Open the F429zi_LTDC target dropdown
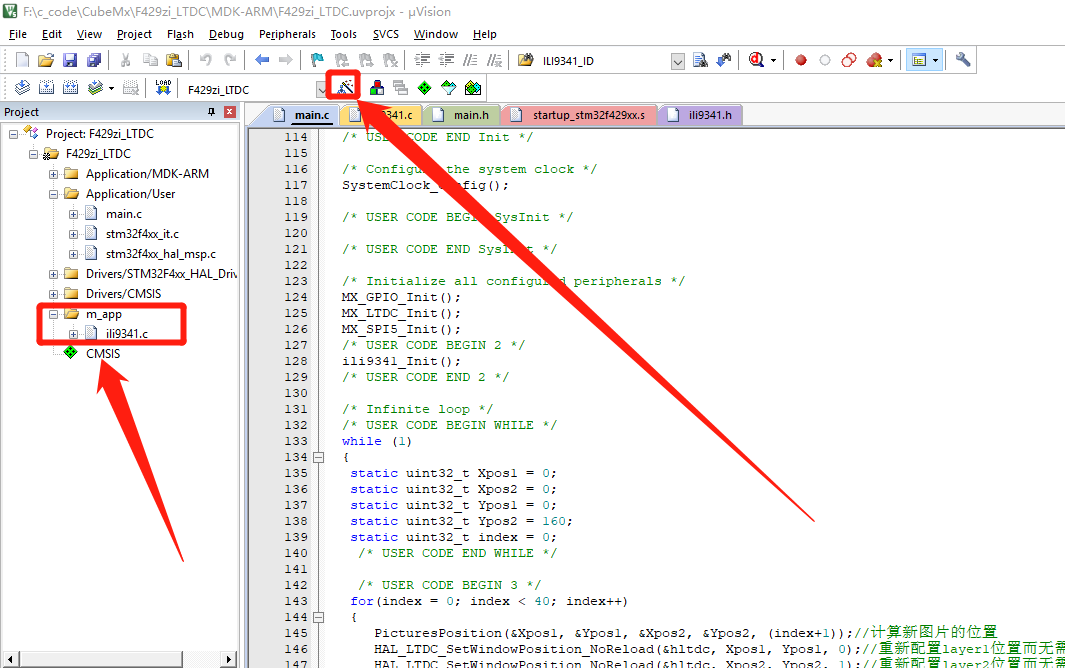 coord(320,89)
